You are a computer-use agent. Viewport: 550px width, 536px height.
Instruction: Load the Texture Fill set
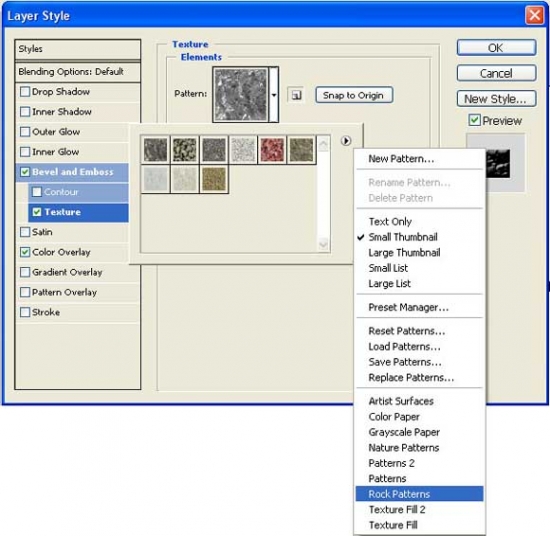(x=420, y=525)
